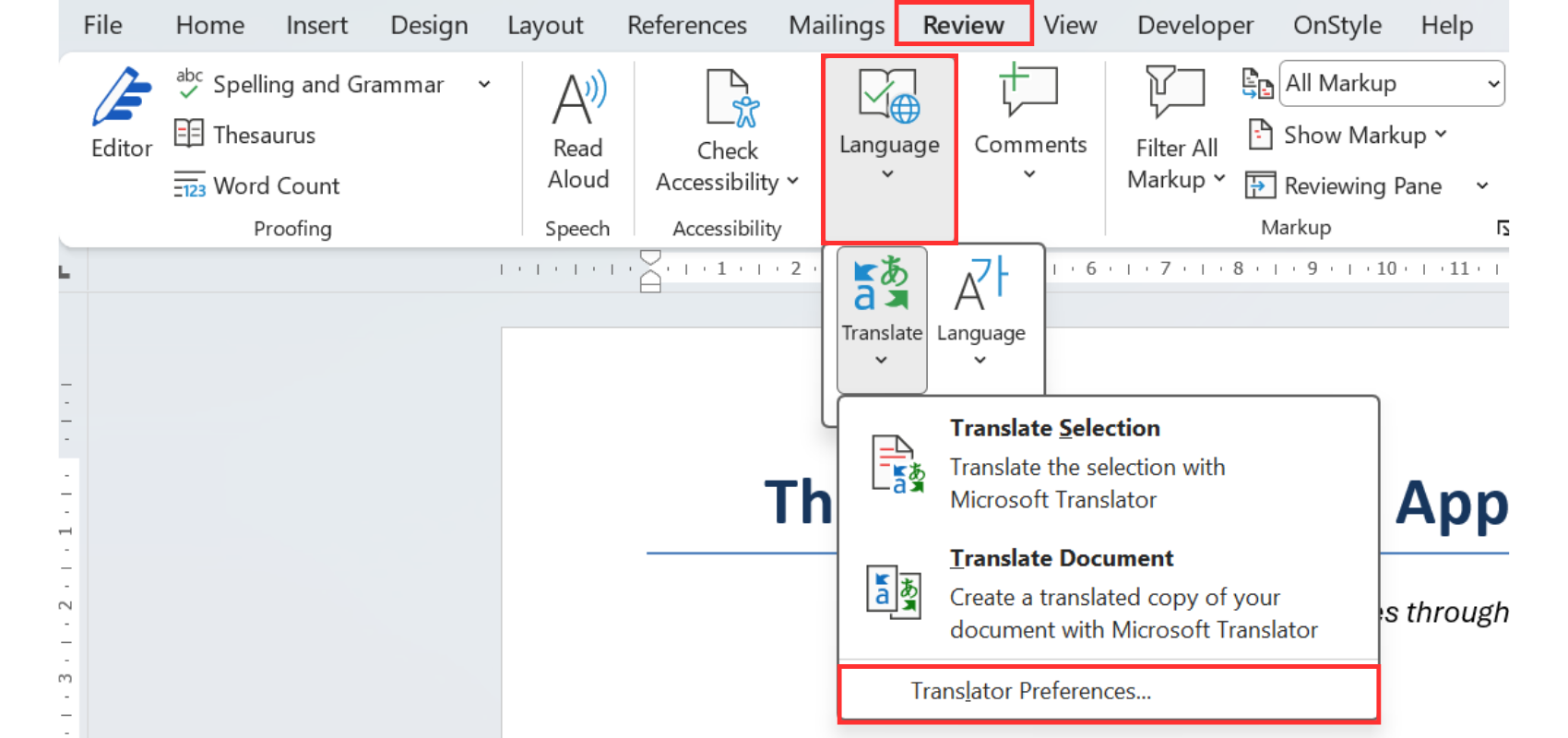The height and width of the screenshot is (738, 1568).
Task: Expand the Comments chevron
Action: click(x=1029, y=173)
